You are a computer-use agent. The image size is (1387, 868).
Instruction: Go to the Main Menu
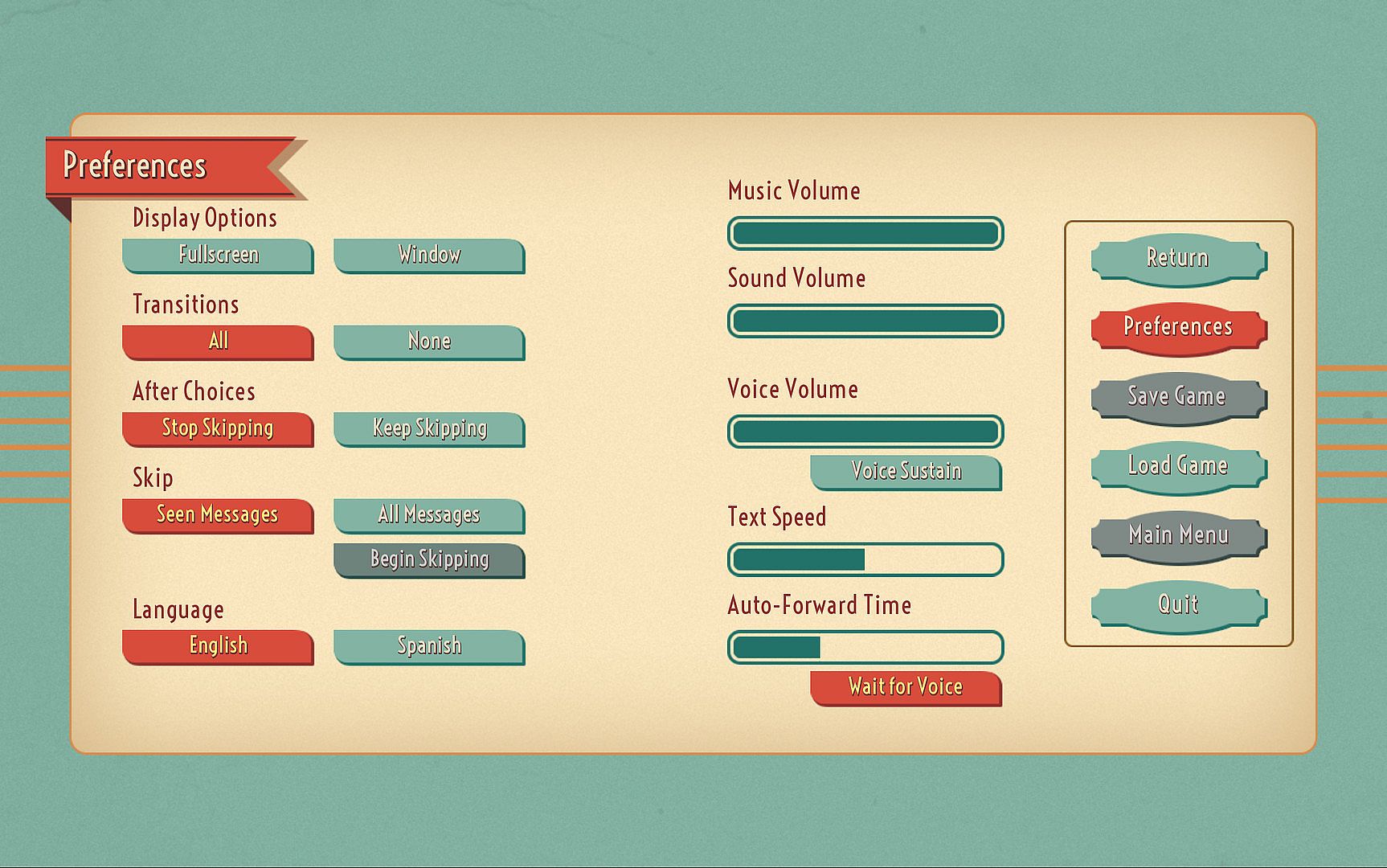click(x=1179, y=537)
